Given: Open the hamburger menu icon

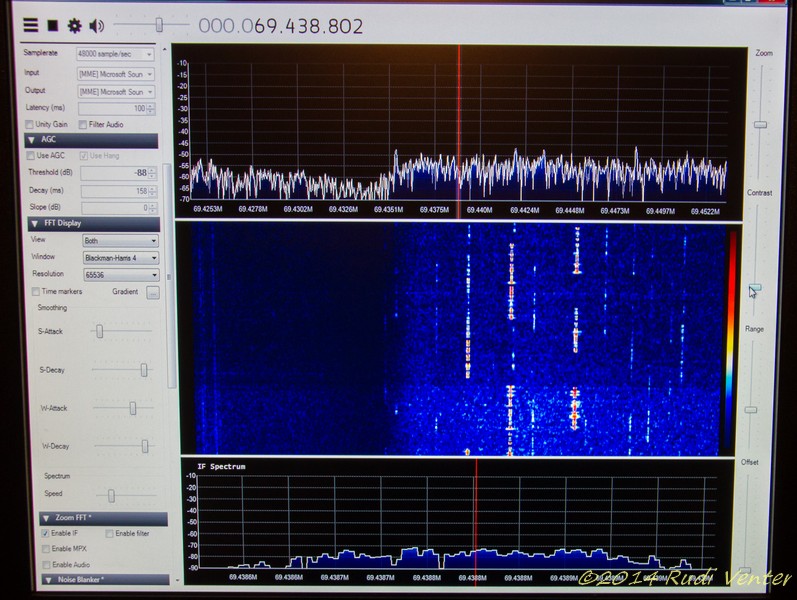Looking at the screenshot, I should 30,25.
